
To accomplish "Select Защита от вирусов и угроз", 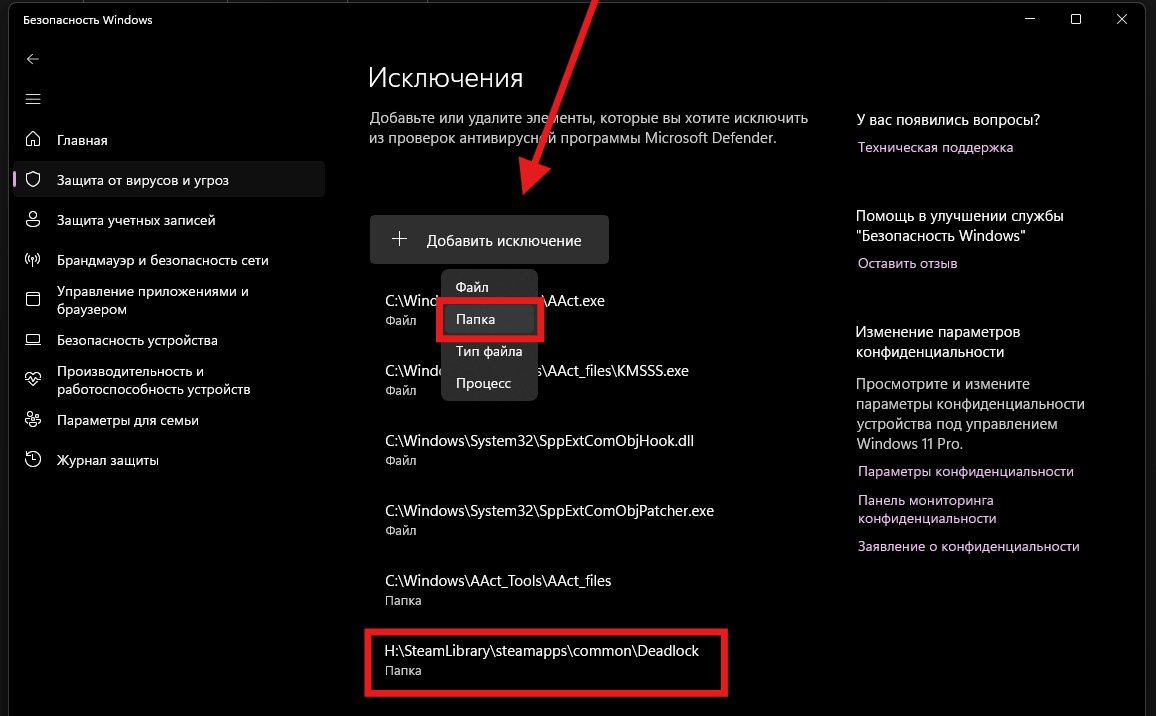I will 169,179.
